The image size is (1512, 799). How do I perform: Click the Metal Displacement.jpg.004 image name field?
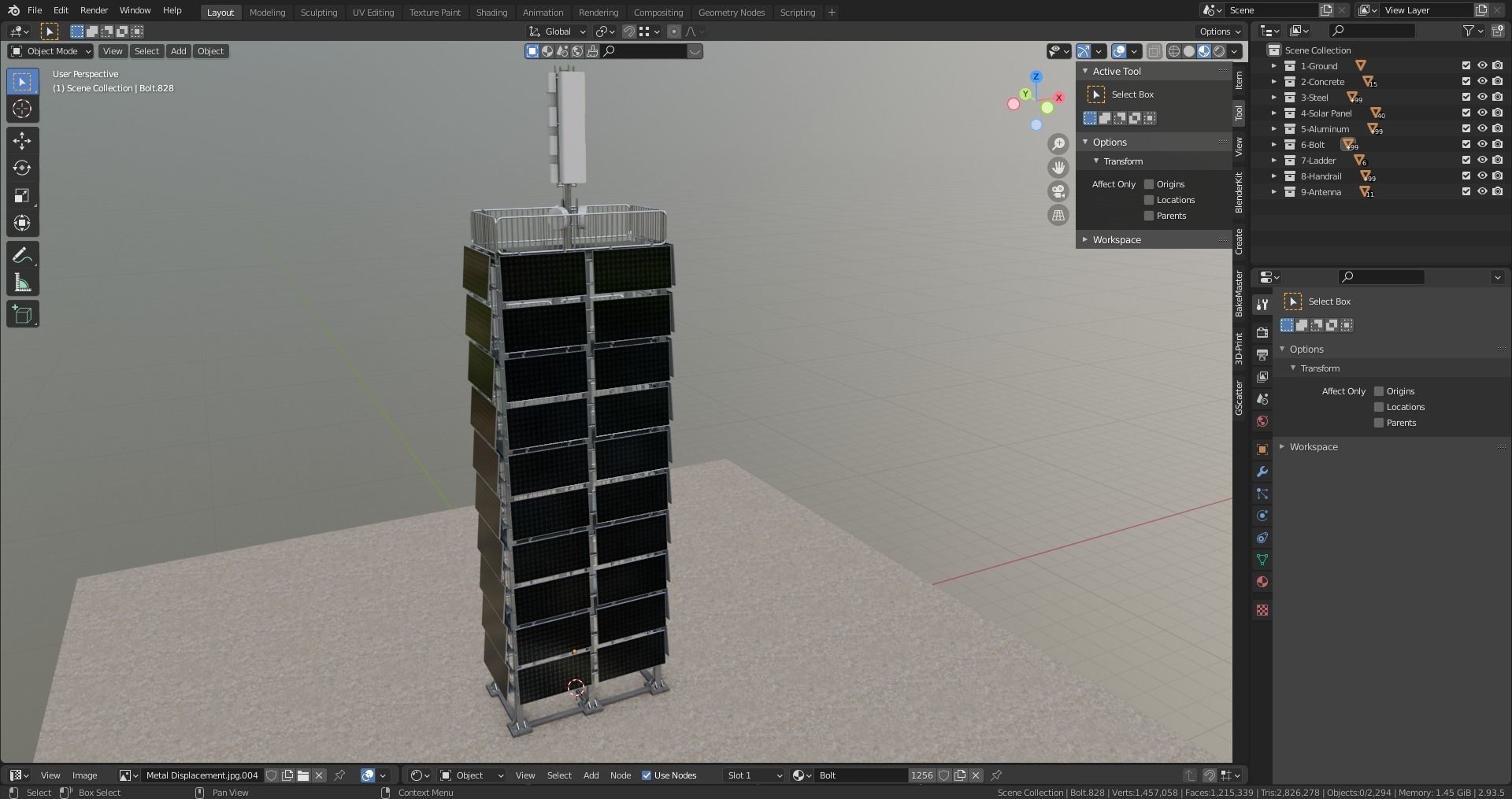coord(202,775)
